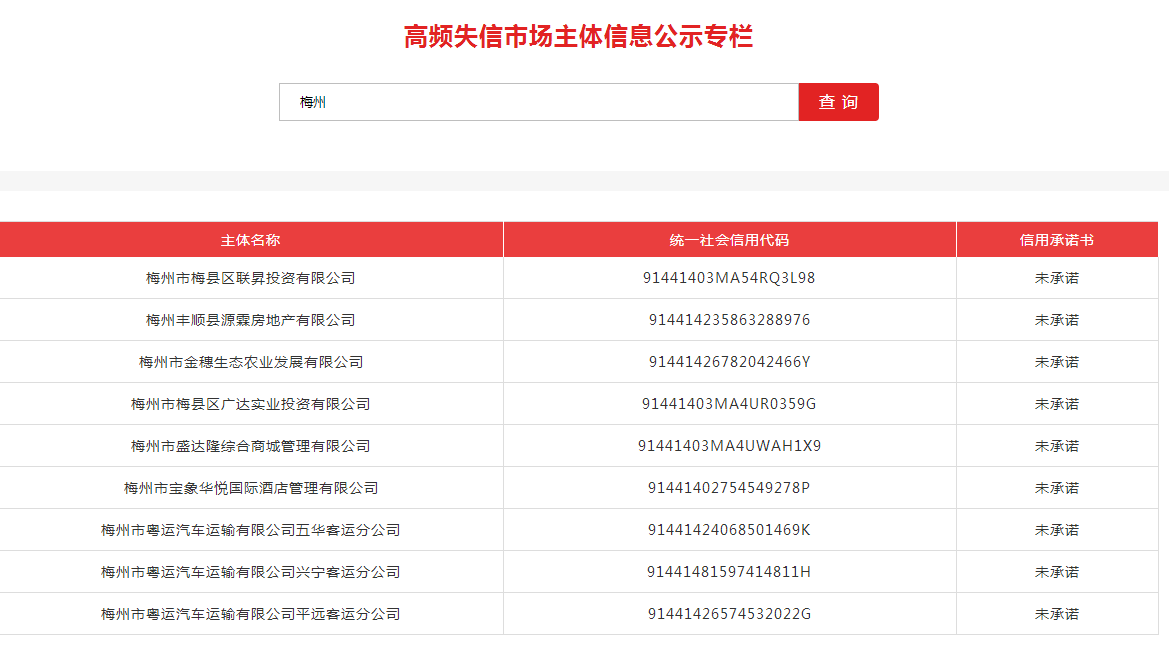Open 梅州市梅县区联昇投资有限公司 entry
This screenshot has height=645, width=1169.
point(251,278)
